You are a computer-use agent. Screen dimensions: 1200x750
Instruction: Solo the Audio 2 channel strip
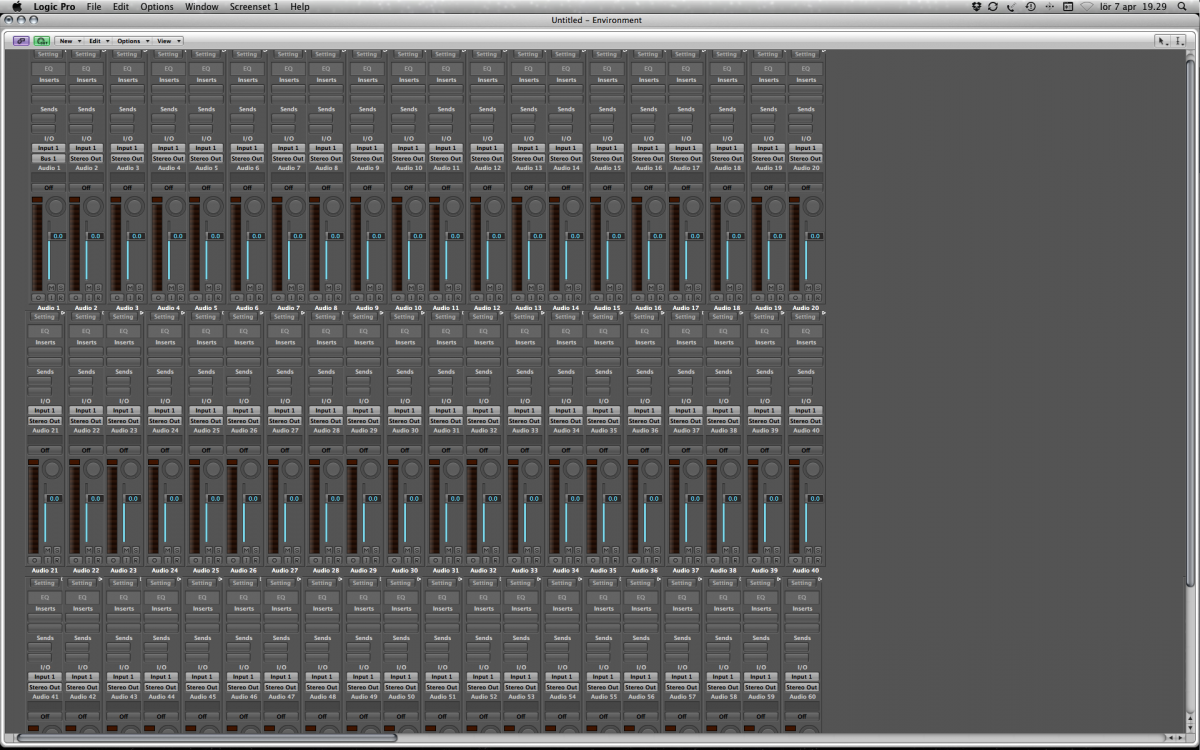point(100,286)
